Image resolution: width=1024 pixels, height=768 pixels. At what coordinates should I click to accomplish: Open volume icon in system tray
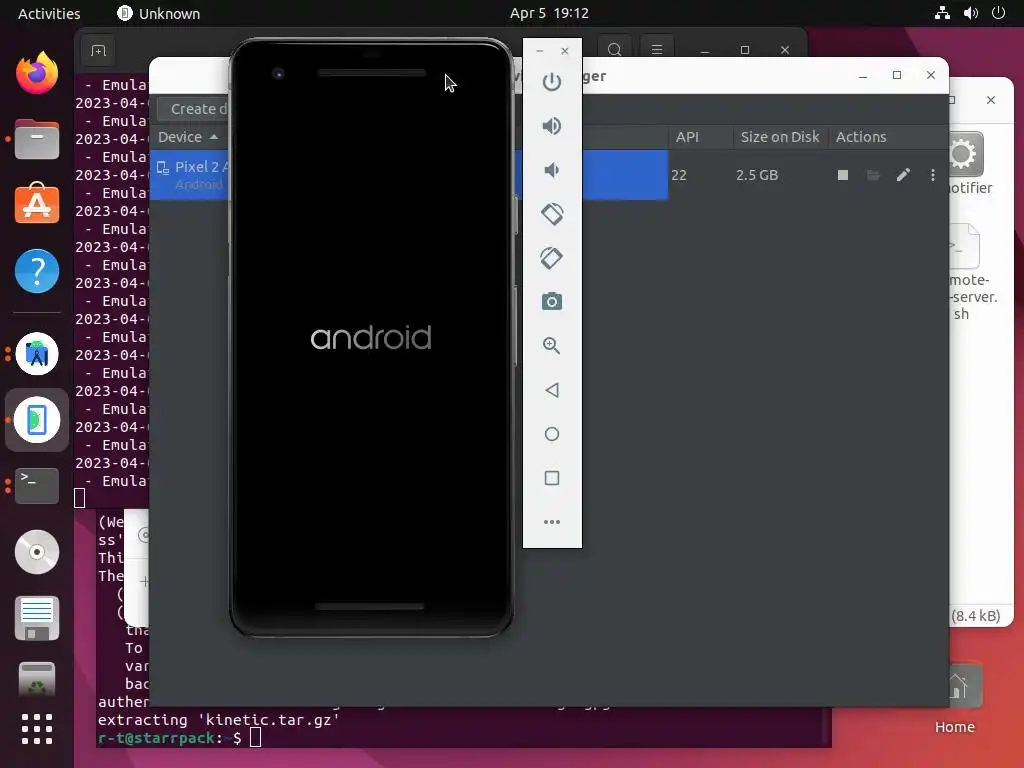pyautogui.click(x=970, y=13)
